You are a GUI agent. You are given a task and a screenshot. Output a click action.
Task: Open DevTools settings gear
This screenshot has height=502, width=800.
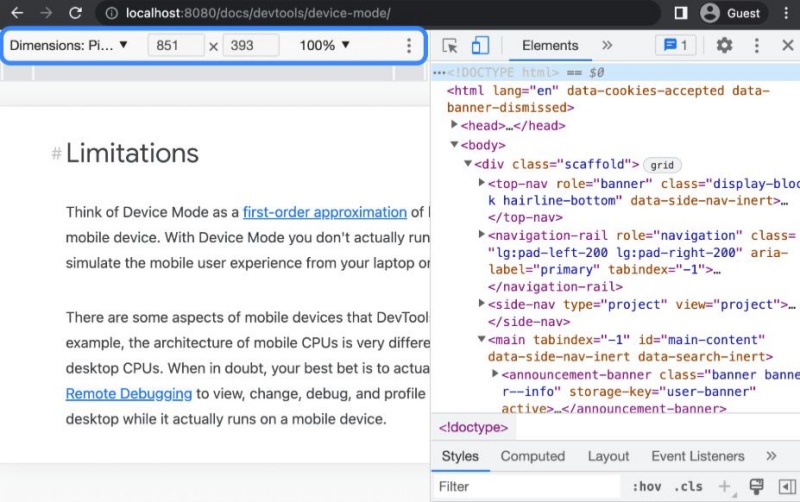724,46
